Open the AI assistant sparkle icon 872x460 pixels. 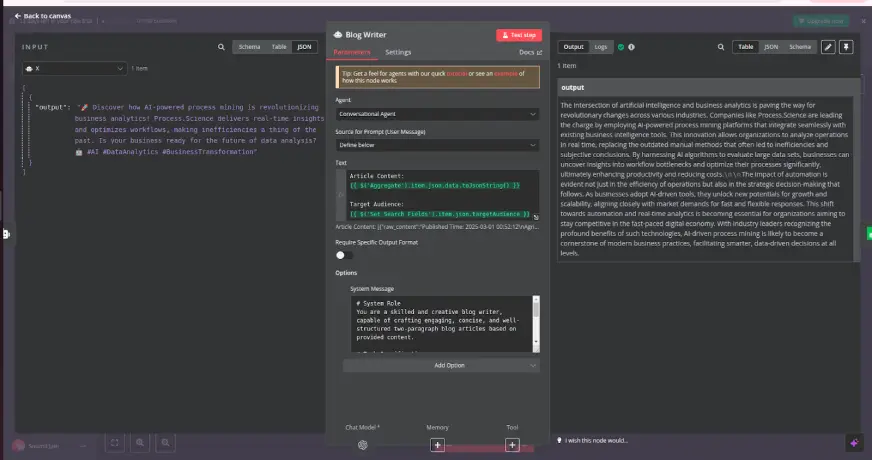854,442
